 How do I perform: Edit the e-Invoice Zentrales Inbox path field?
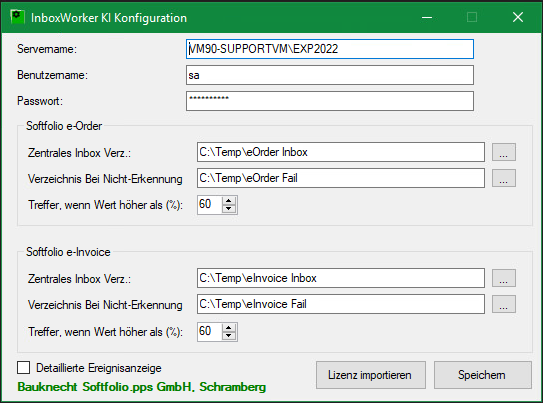341,278
